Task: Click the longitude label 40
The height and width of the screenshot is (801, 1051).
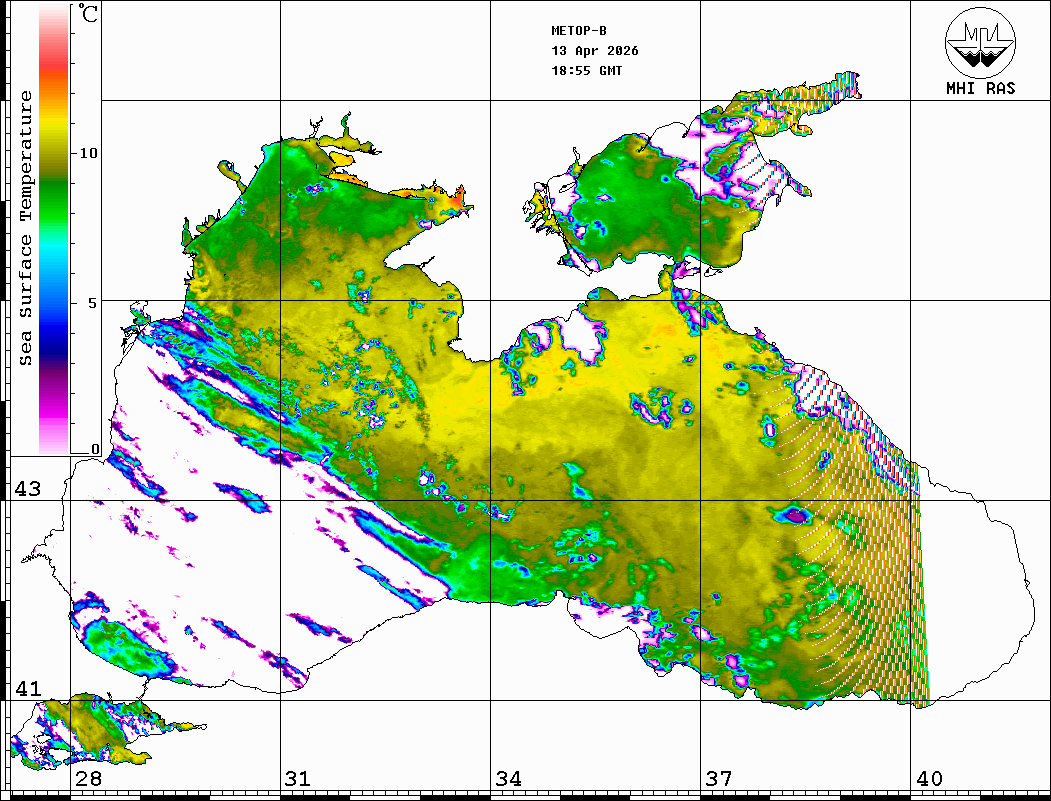Action: pos(929,779)
